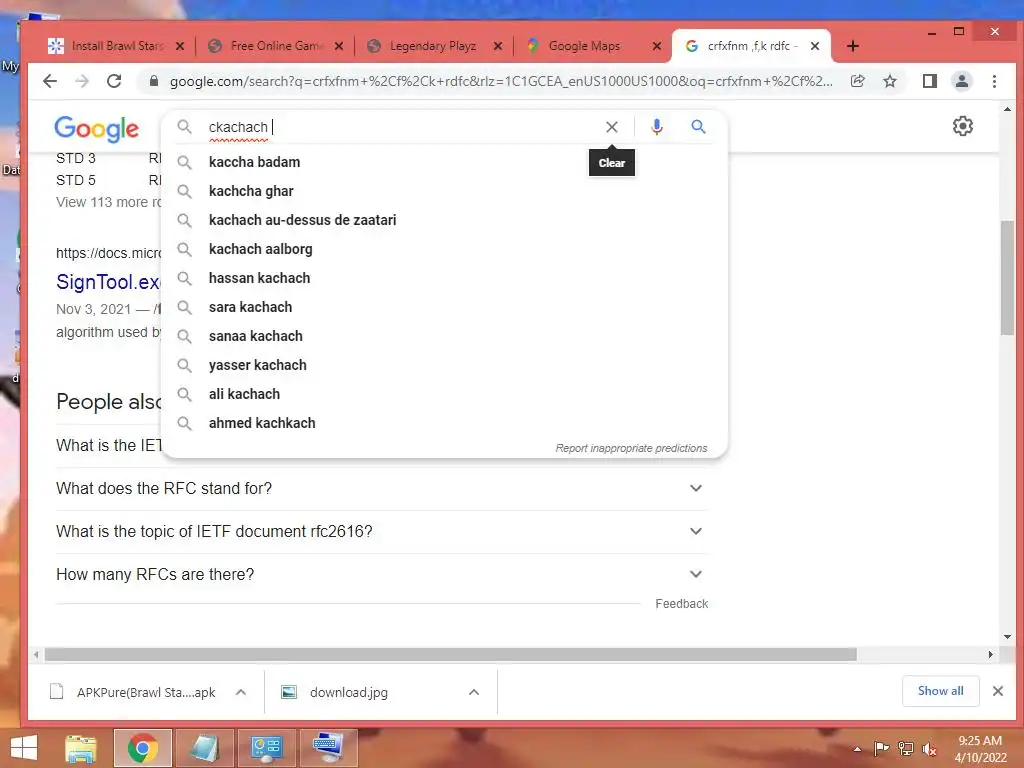Screen dimensions: 1024x768
Task: Choose suggestion 'kachach au-dessus de zaatari'
Action: 444,220
